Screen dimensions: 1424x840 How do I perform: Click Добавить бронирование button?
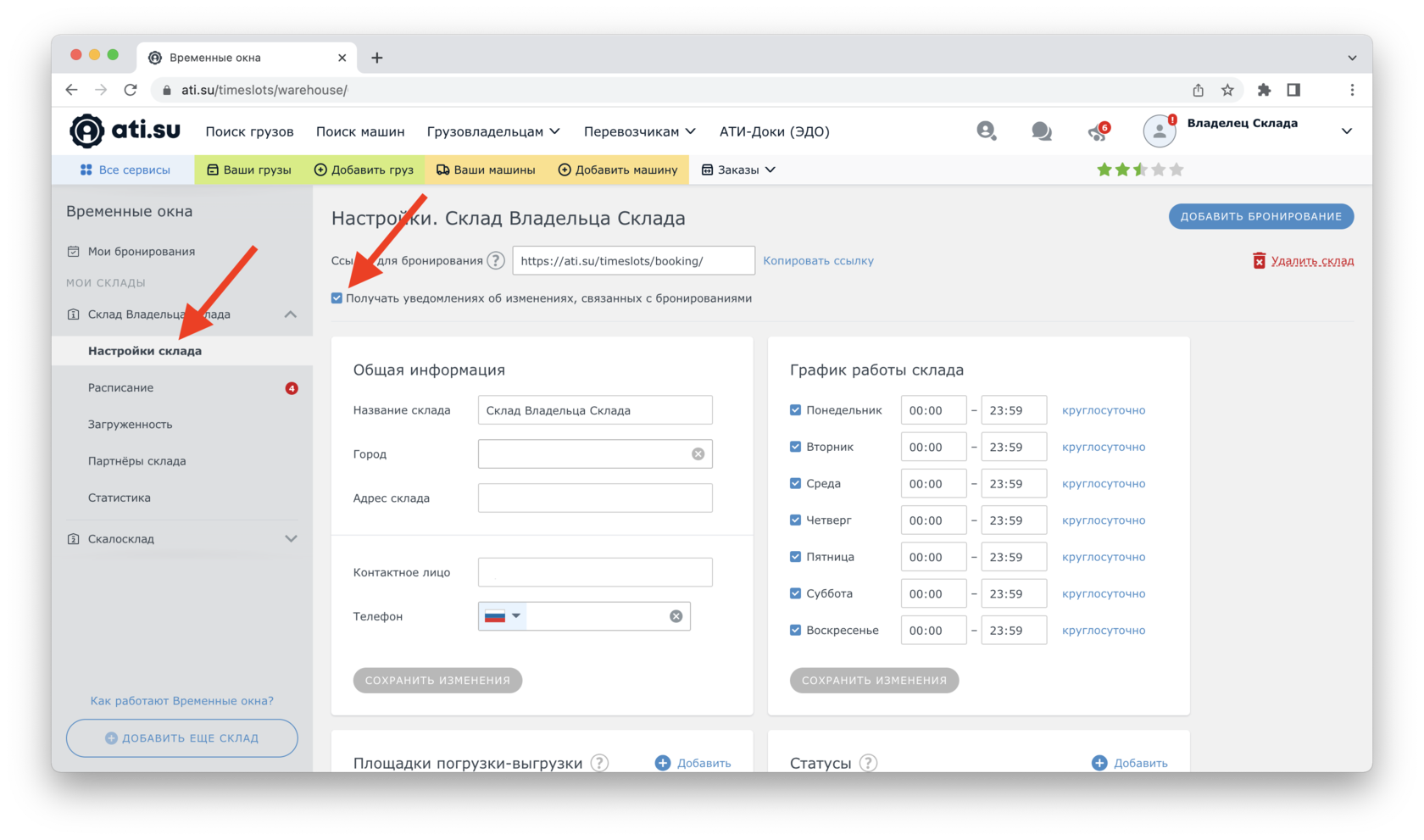pyautogui.click(x=1261, y=216)
